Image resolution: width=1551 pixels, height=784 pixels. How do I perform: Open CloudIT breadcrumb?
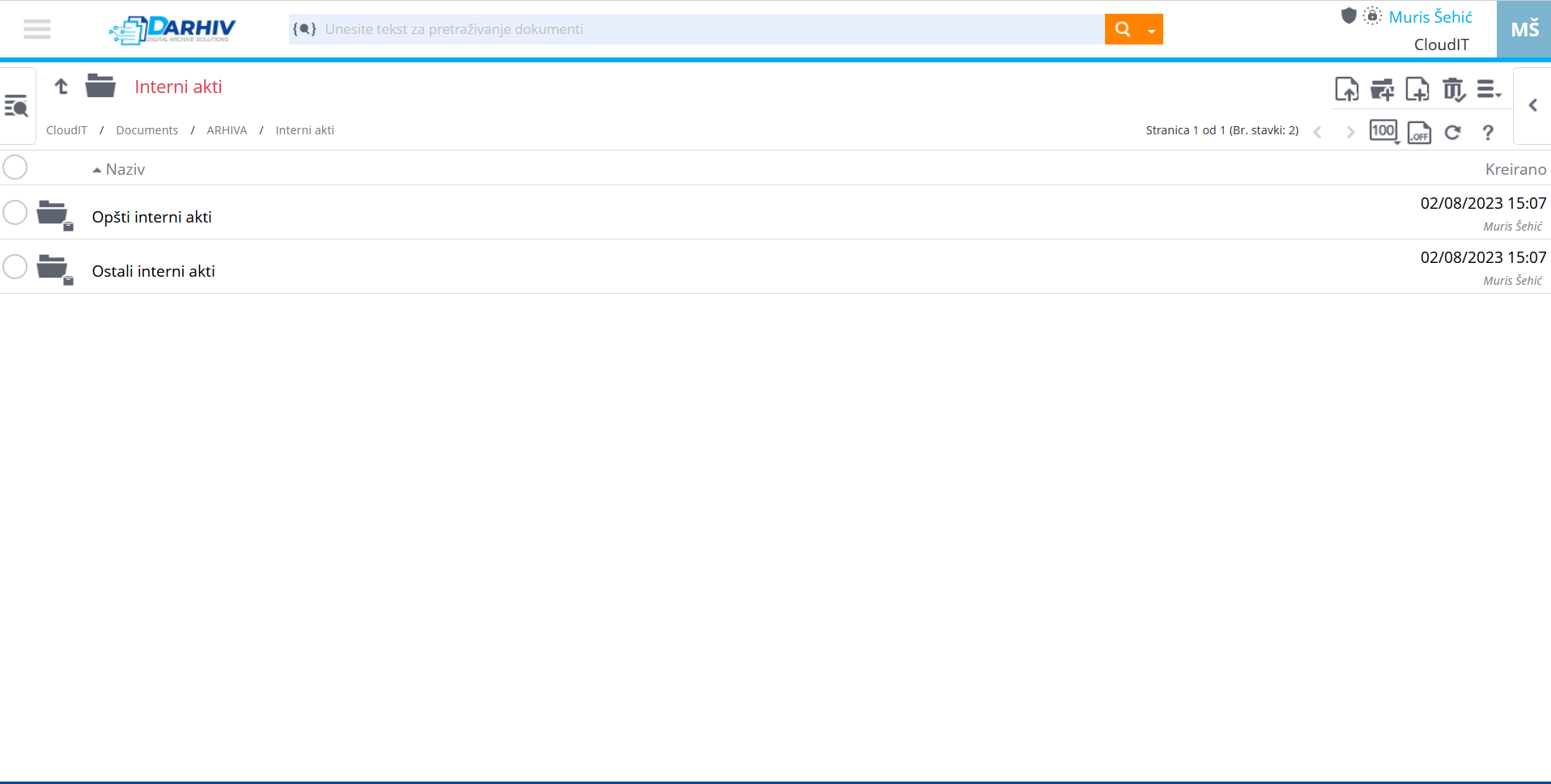[x=66, y=130]
